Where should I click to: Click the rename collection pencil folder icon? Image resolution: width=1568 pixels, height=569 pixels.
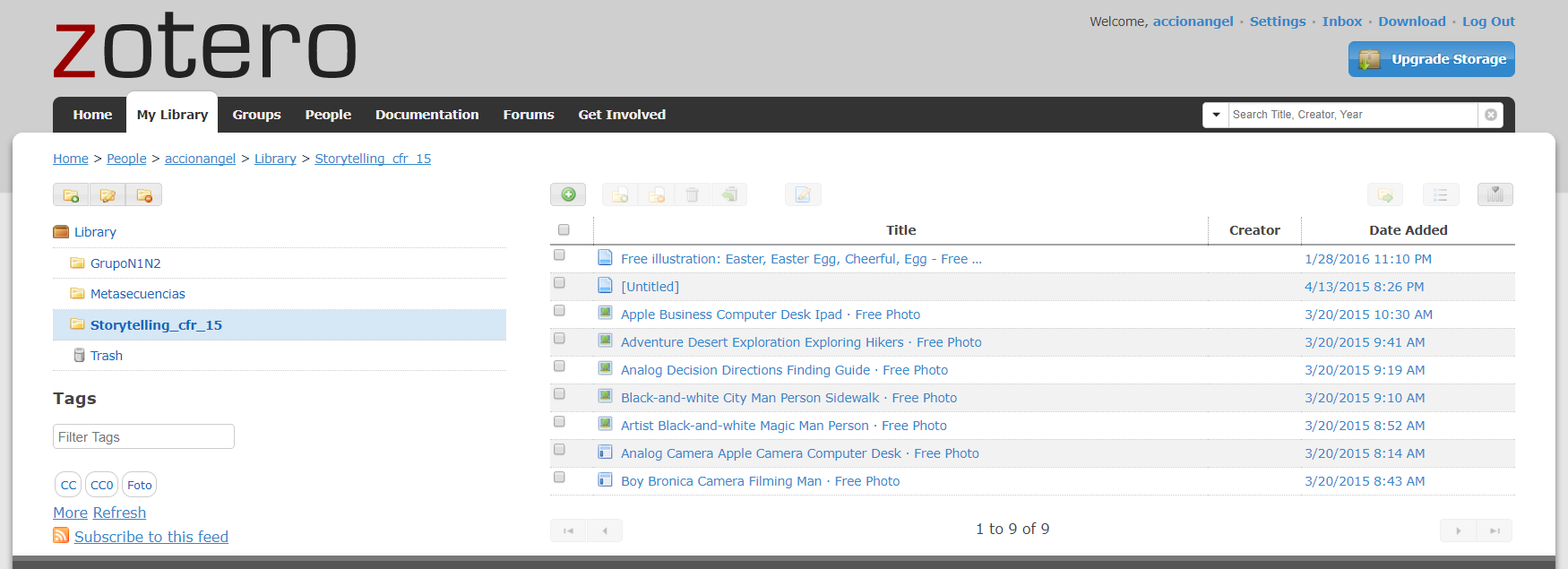[108, 195]
